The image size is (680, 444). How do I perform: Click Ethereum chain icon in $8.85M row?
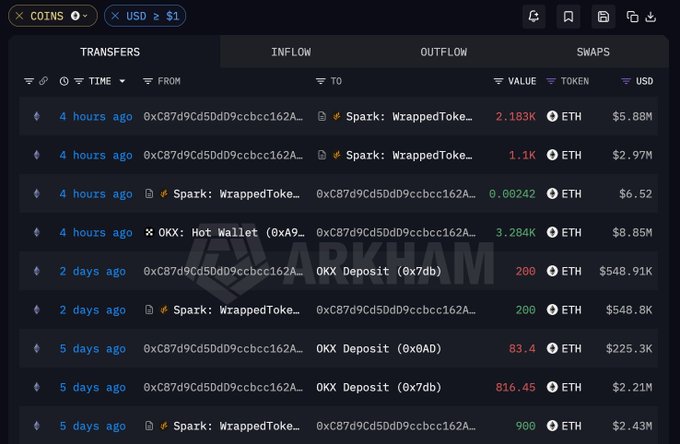(37, 232)
